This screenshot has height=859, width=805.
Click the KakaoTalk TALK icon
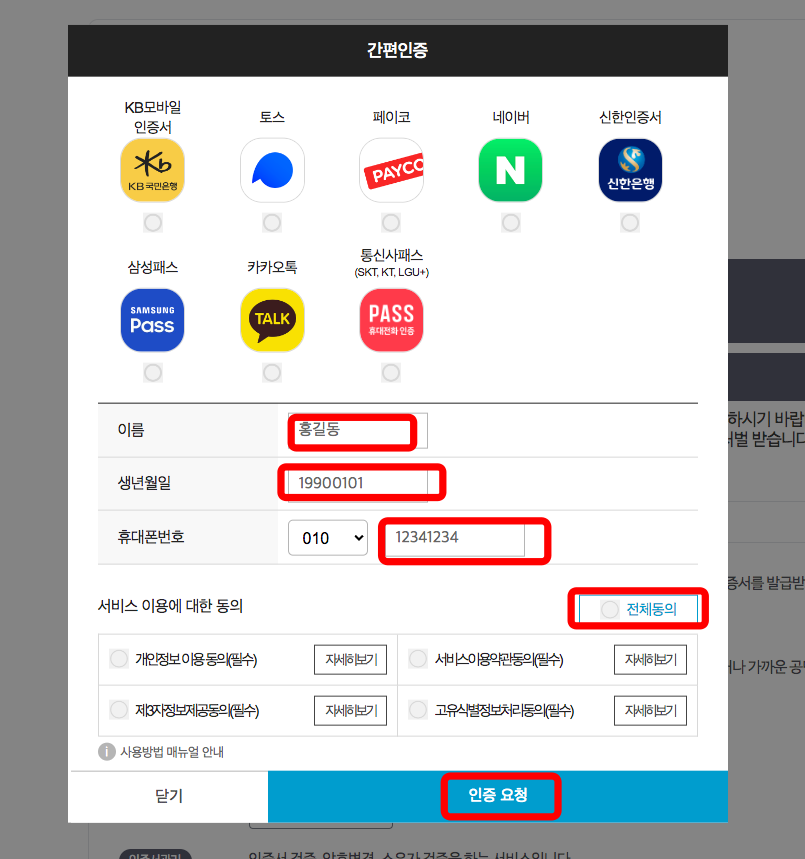tap(272, 320)
